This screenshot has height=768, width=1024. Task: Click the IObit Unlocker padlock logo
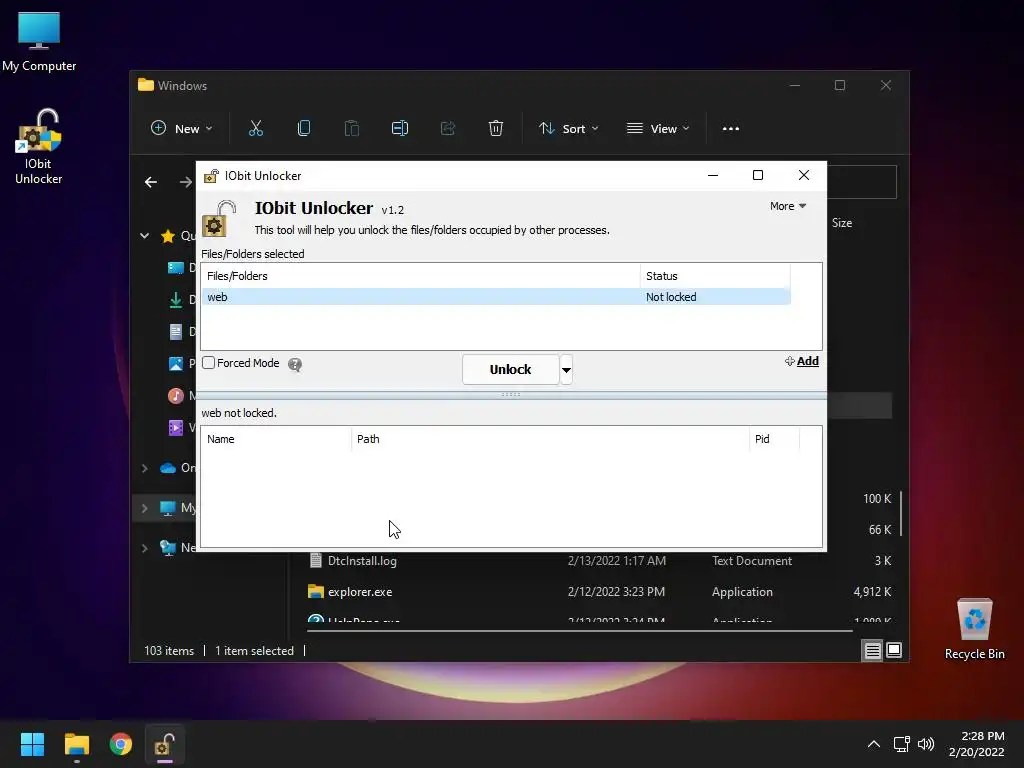(x=219, y=218)
